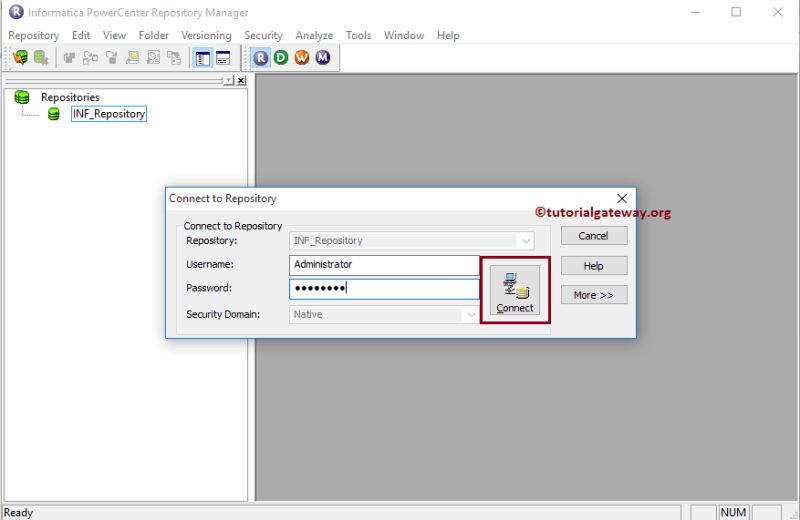
Task: Select the Repositories tree node
Action: [70, 97]
